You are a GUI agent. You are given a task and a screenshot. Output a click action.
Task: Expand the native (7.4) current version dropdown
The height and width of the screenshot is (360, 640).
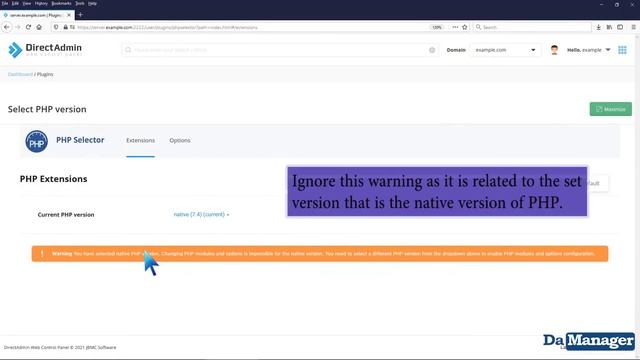coord(201,214)
